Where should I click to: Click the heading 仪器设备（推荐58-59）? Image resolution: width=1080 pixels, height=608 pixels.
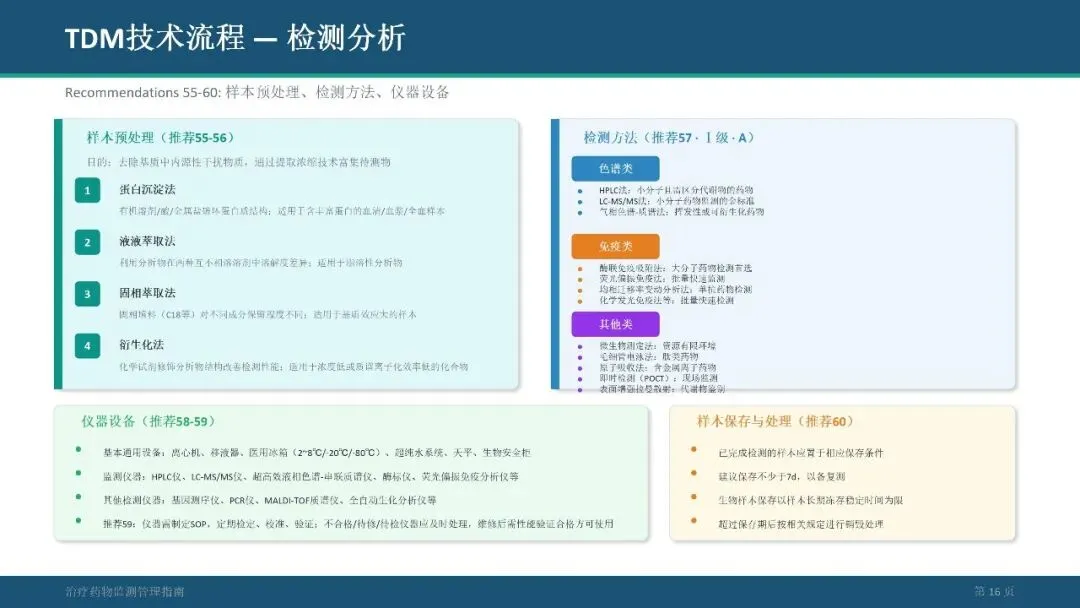(x=149, y=421)
